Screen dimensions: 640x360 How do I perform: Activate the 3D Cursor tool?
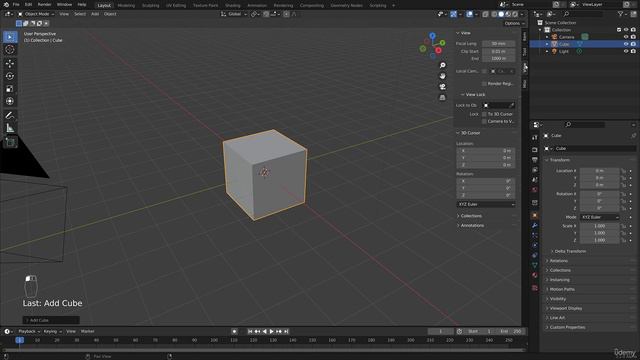point(10,49)
